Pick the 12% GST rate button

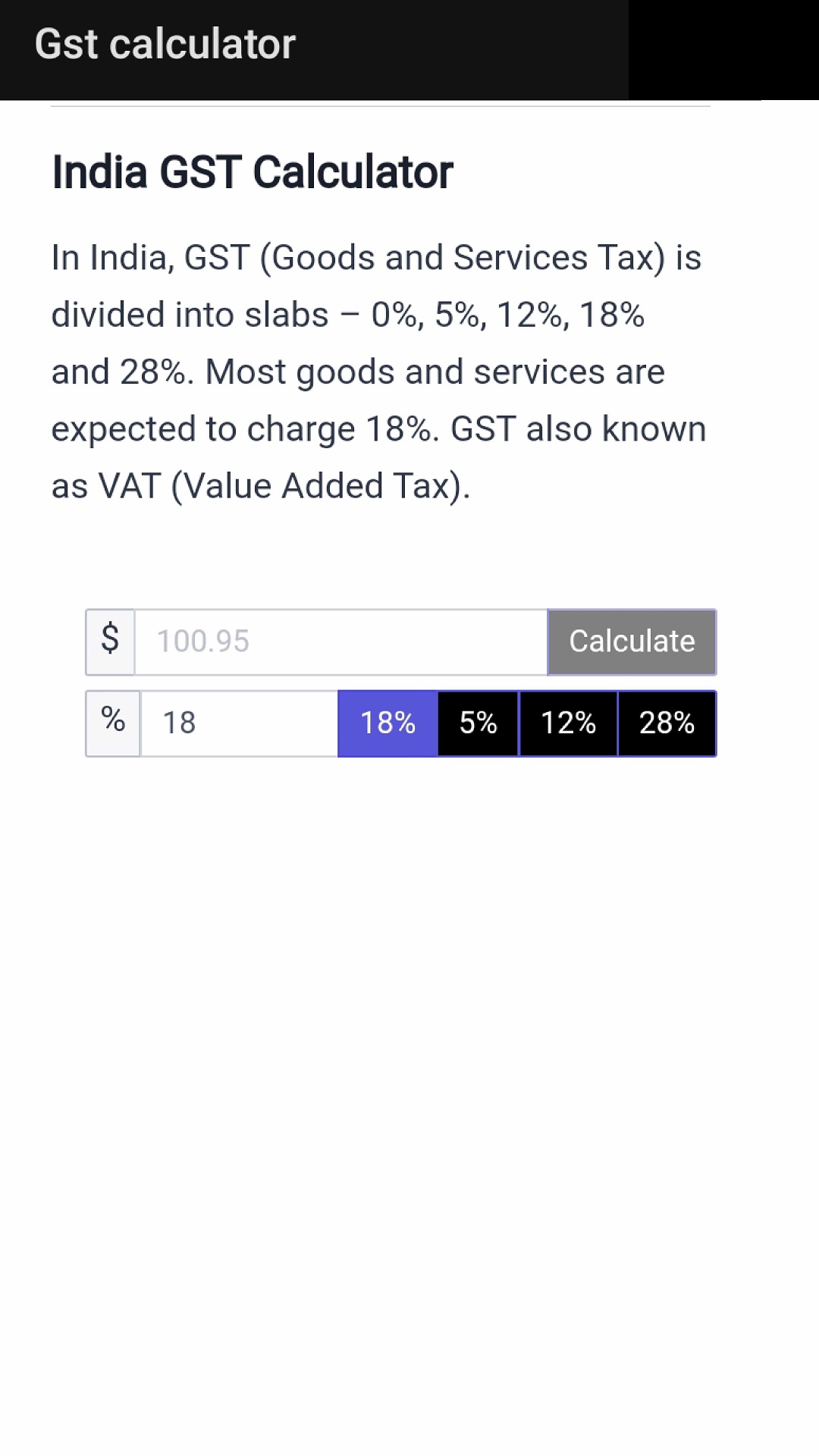pyautogui.click(x=568, y=723)
